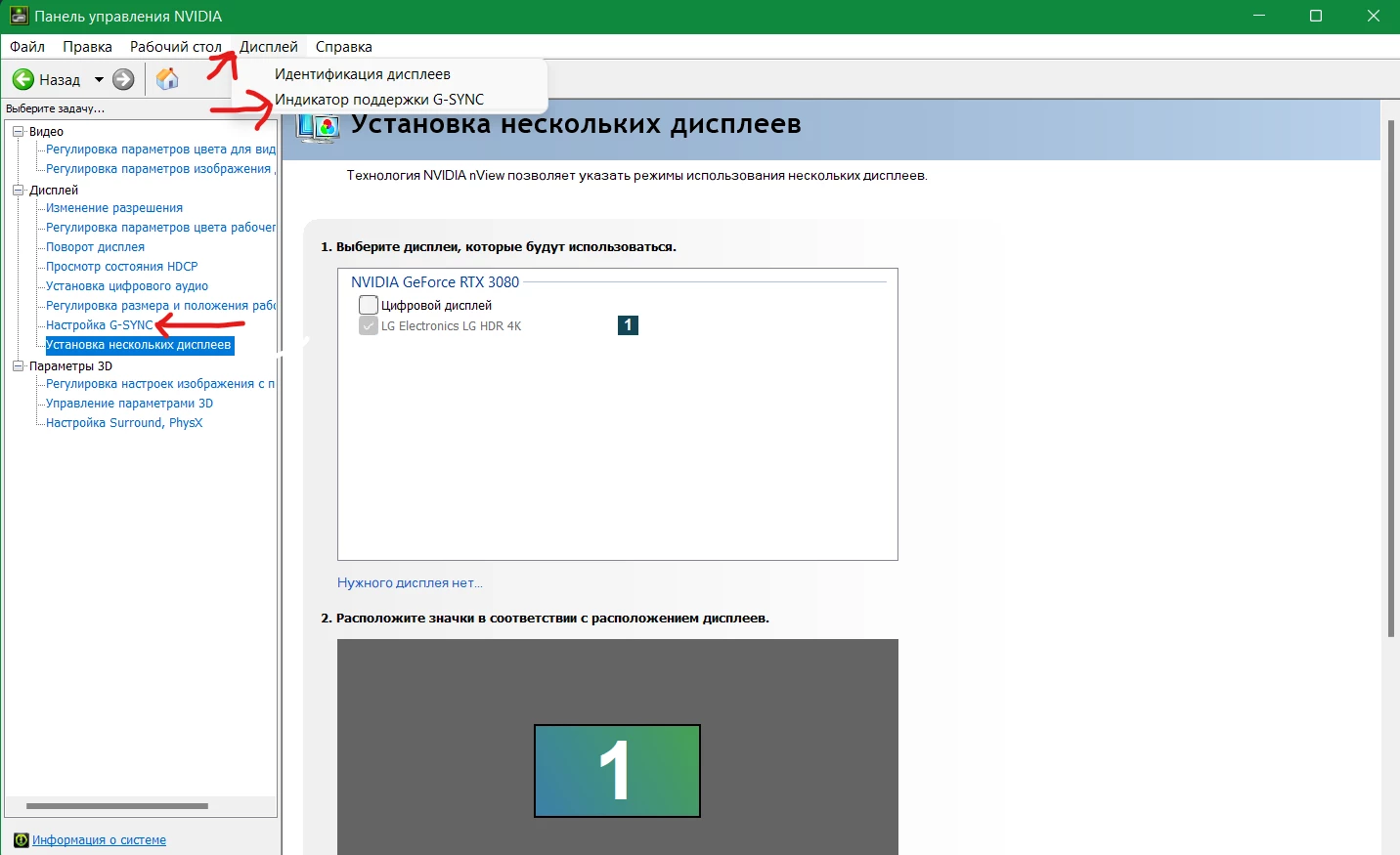Click the horizontal scrollbar of task tree
This screenshot has height=855, width=1400.
(117, 806)
